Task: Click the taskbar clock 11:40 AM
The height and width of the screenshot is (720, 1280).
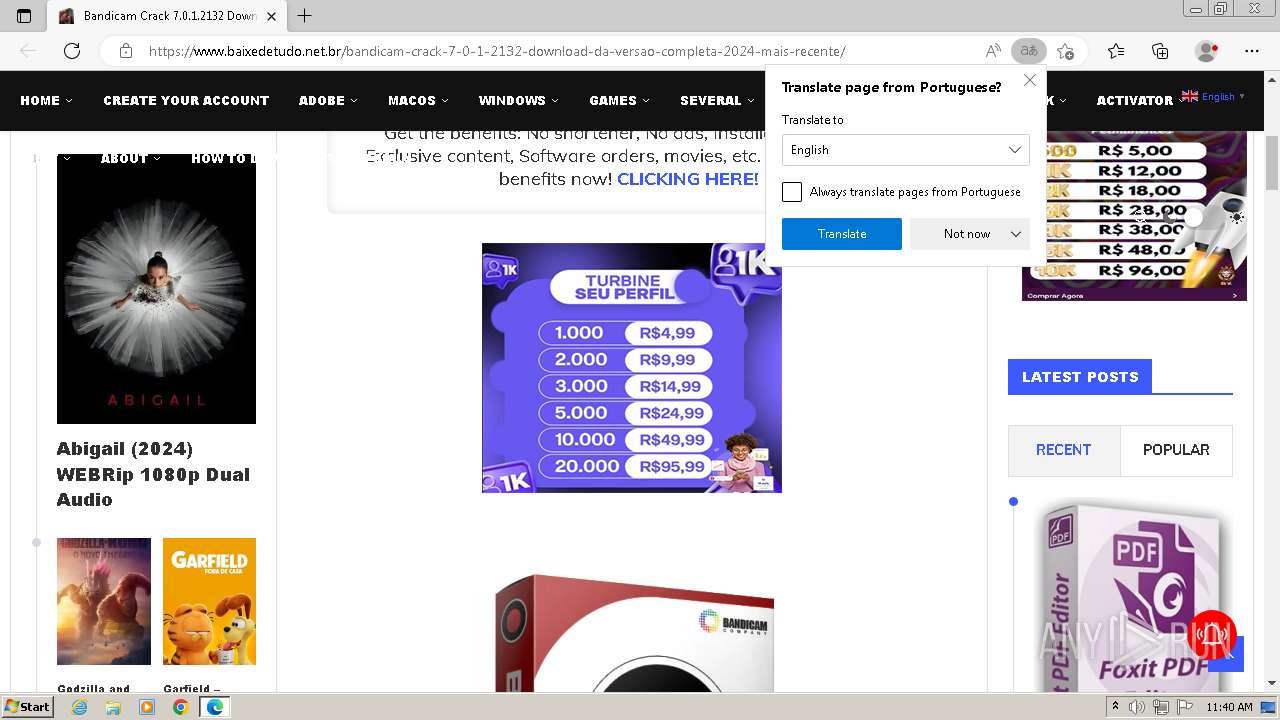Action: (1229, 707)
